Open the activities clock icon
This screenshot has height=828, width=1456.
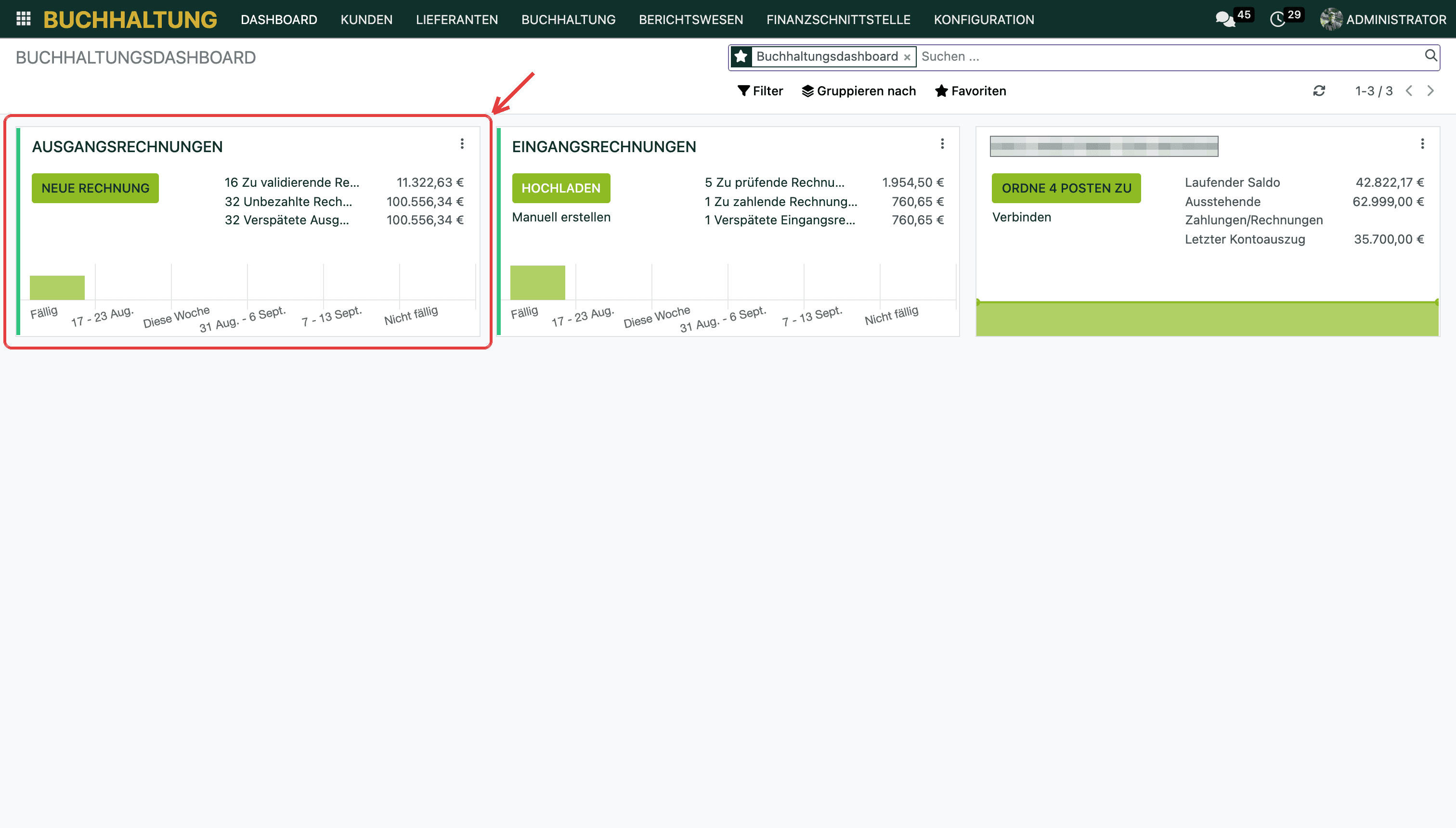(1277, 19)
